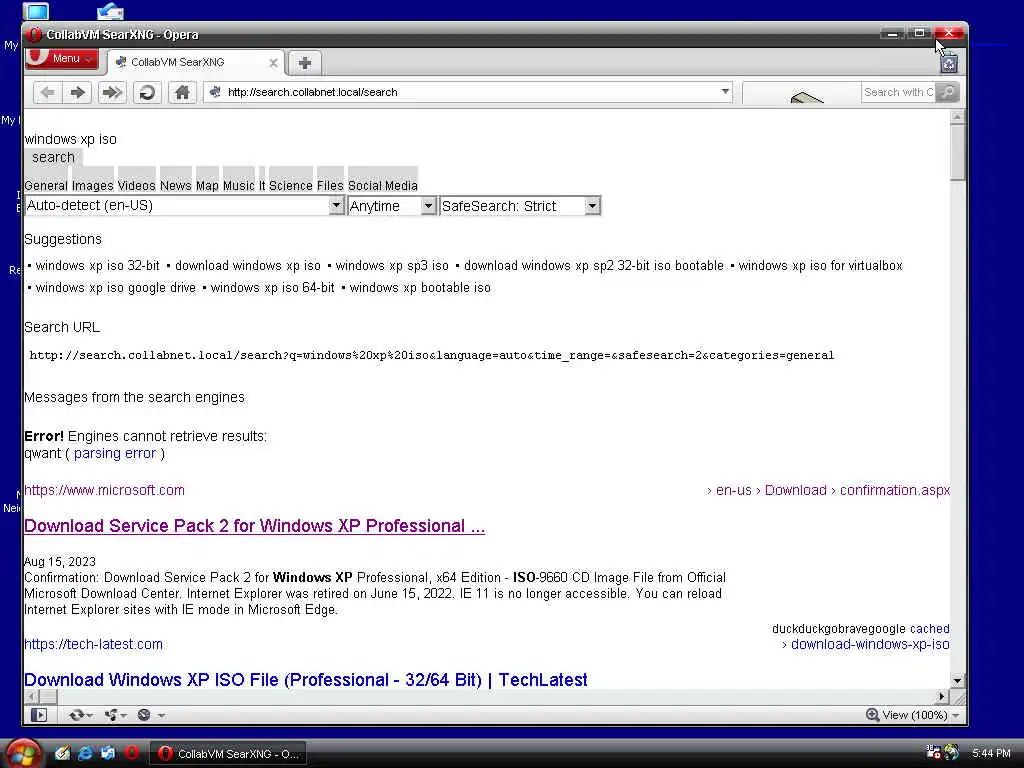Click the search button under the query
The width and height of the screenshot is (1024, 768).
[54, 157]
